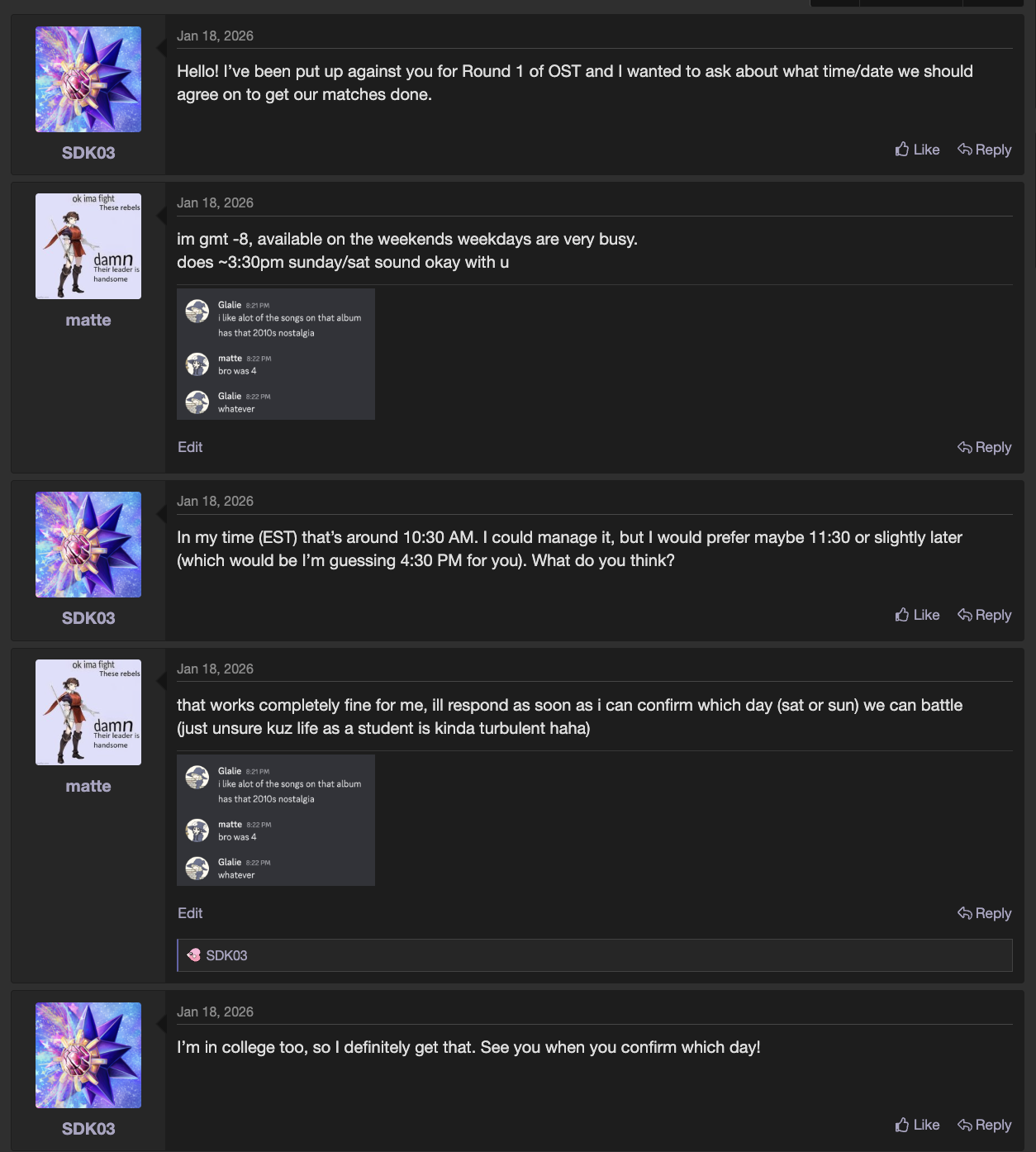This screenshot has height=1152, width=1036.
Task: Reply to SDK03's college message
Action: pyautogui.click(x=984, y=1125)
